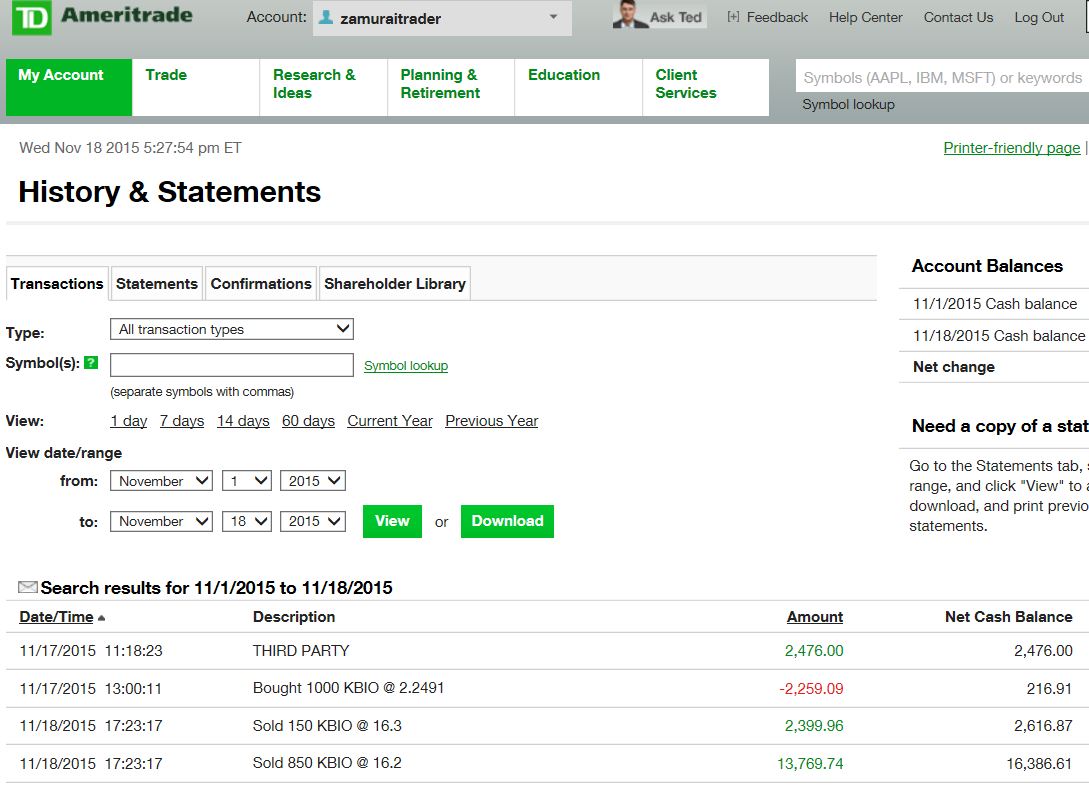Open the Printer-friendly page link

[1011, 148]
